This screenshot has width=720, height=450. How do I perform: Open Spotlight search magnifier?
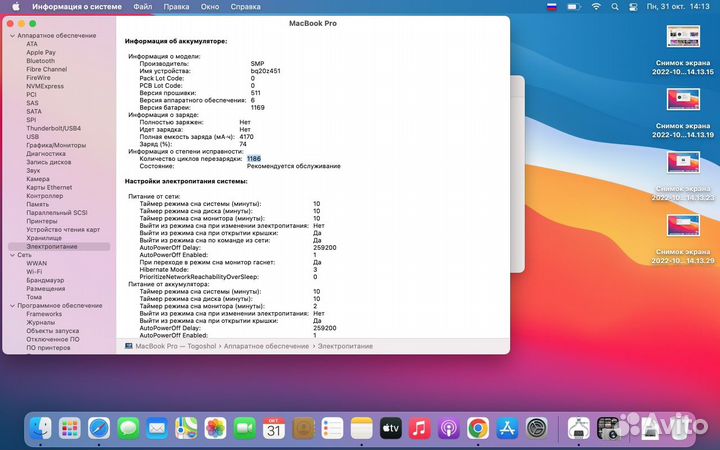pos(615,7)
